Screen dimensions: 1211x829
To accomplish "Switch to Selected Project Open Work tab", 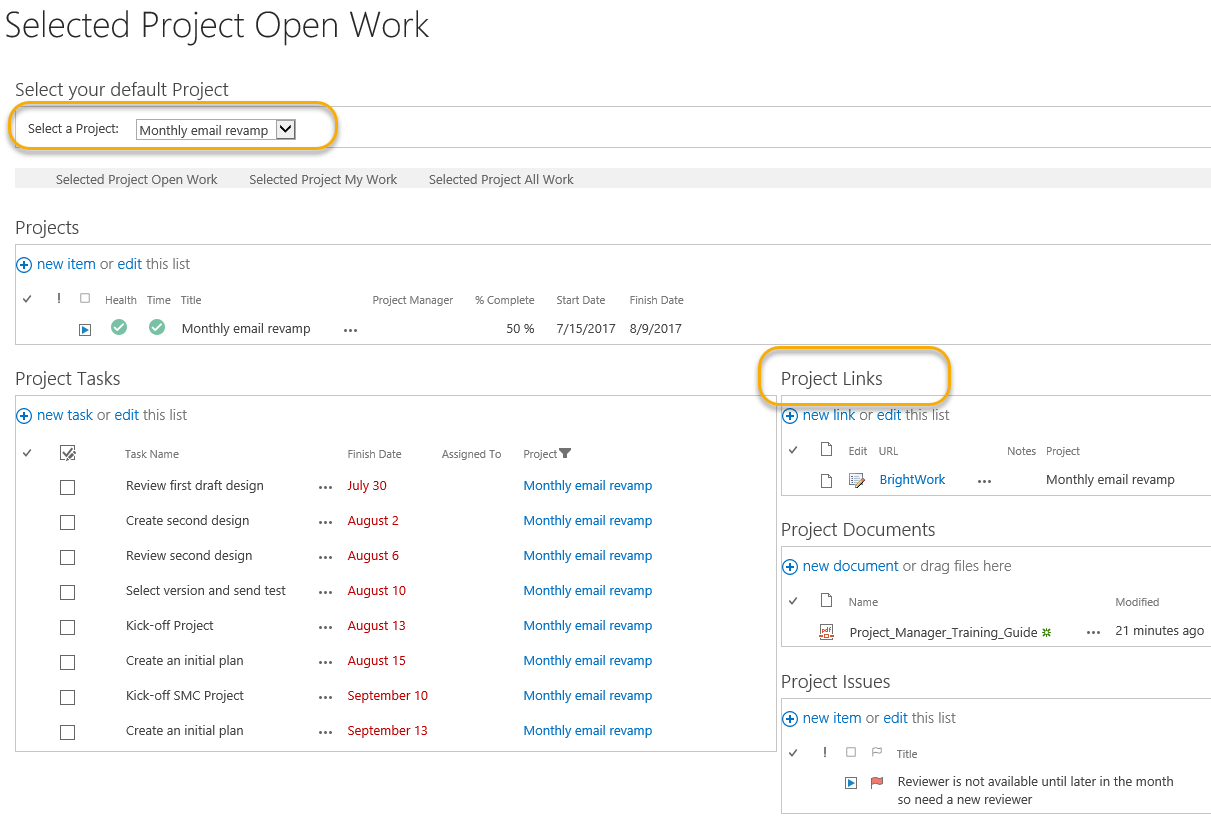I will [x=137, y=180].
